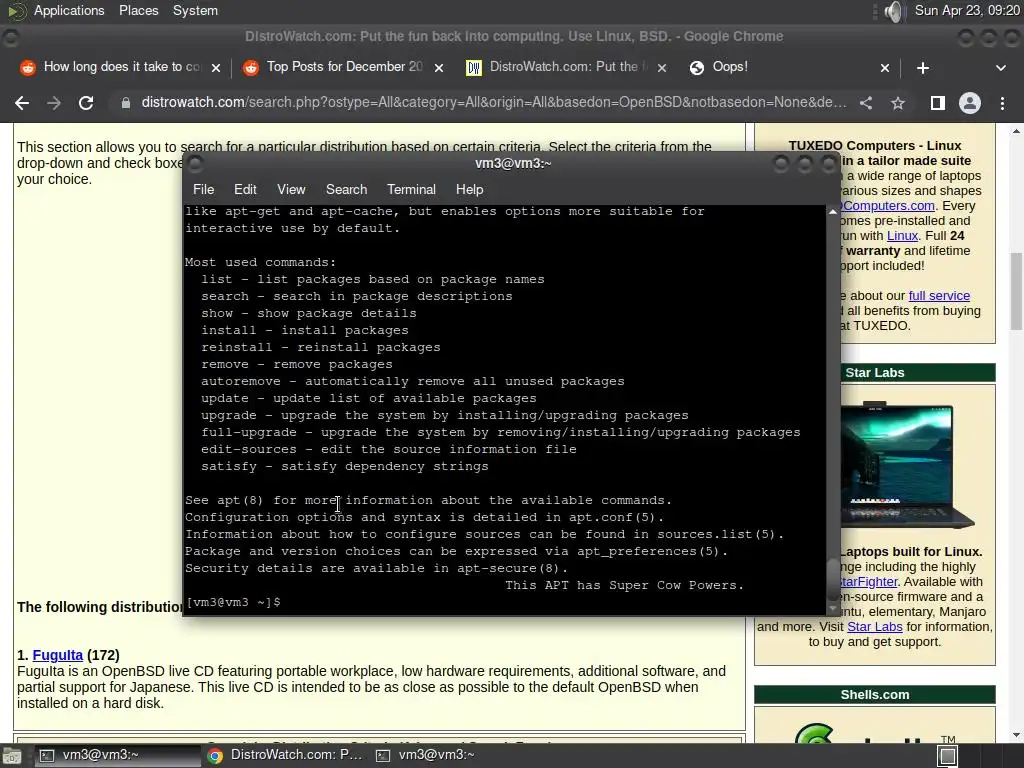Open the Applications menu in top panel
The height and width of the screenshot is (768, 1024).
(x=69, y=10)
